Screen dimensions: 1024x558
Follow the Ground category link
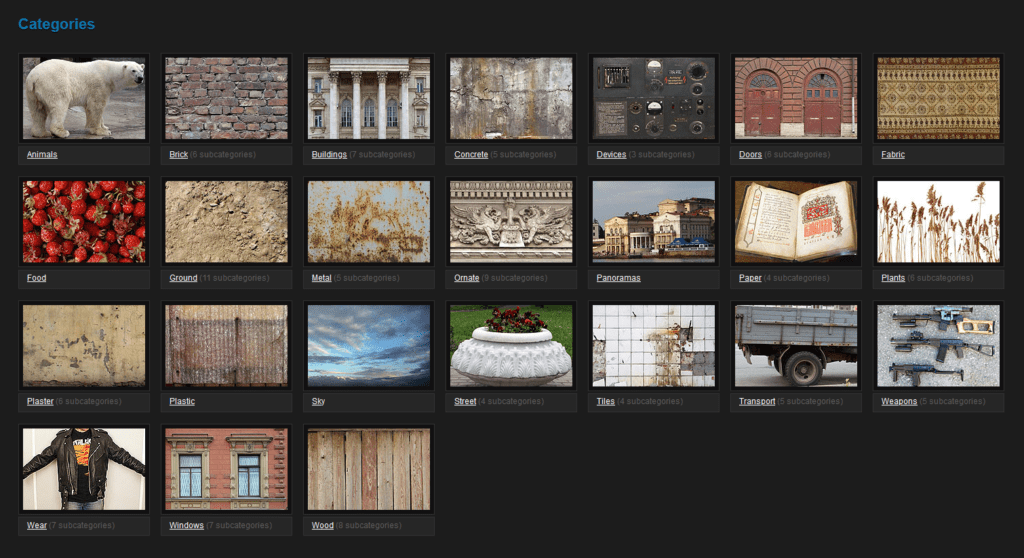tap(183, 278)
